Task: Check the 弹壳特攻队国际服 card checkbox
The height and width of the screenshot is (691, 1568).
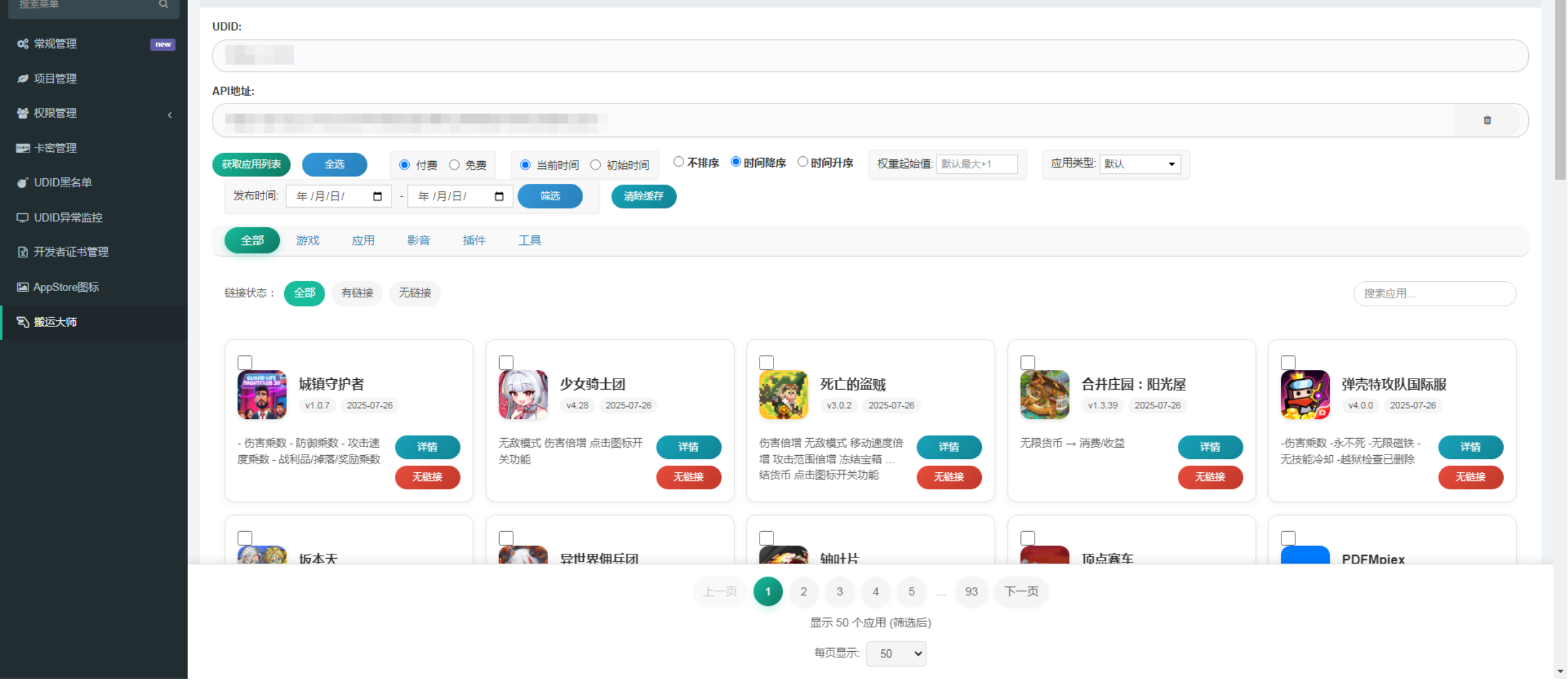Action: (1288, 363)
